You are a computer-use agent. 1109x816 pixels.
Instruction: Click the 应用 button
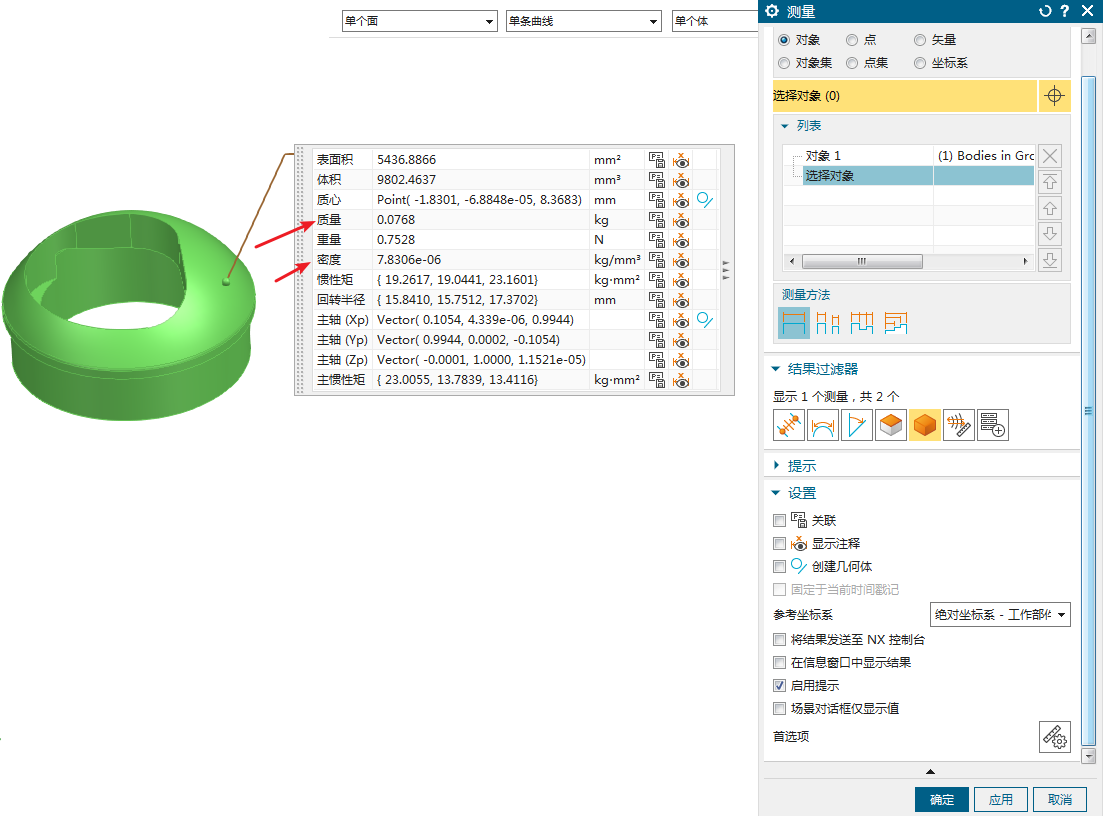[1000, 800]
